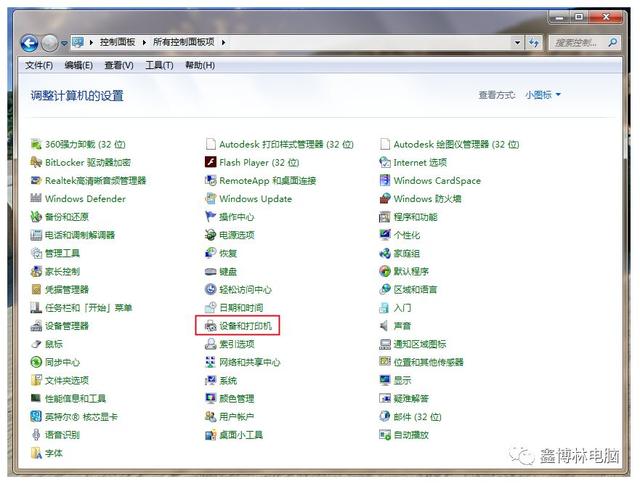The width and height of the screenshot is (640, 484).
Task: Open the Windows Update icon
Action: (211, 198)
